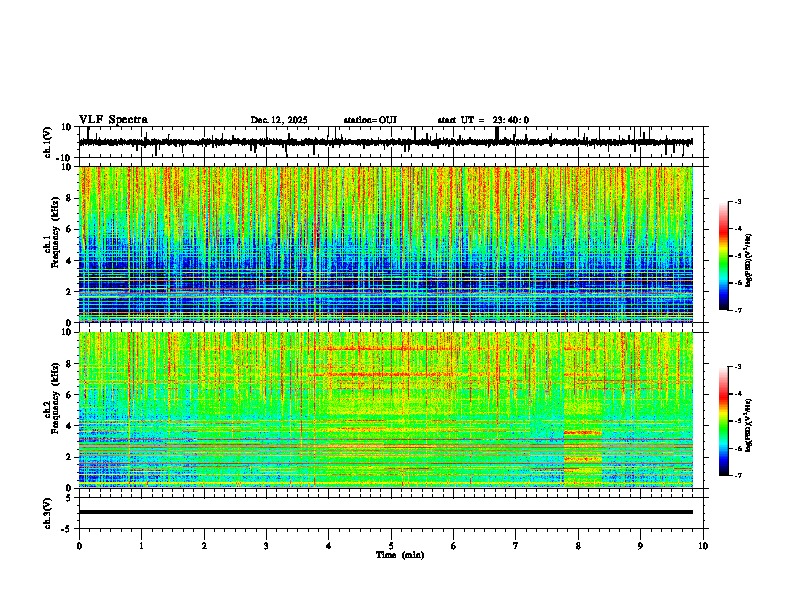Click the "-3" label on ch.1 colorbar
792x612 pixels.
pyautogui.click(x=738, y=202)
